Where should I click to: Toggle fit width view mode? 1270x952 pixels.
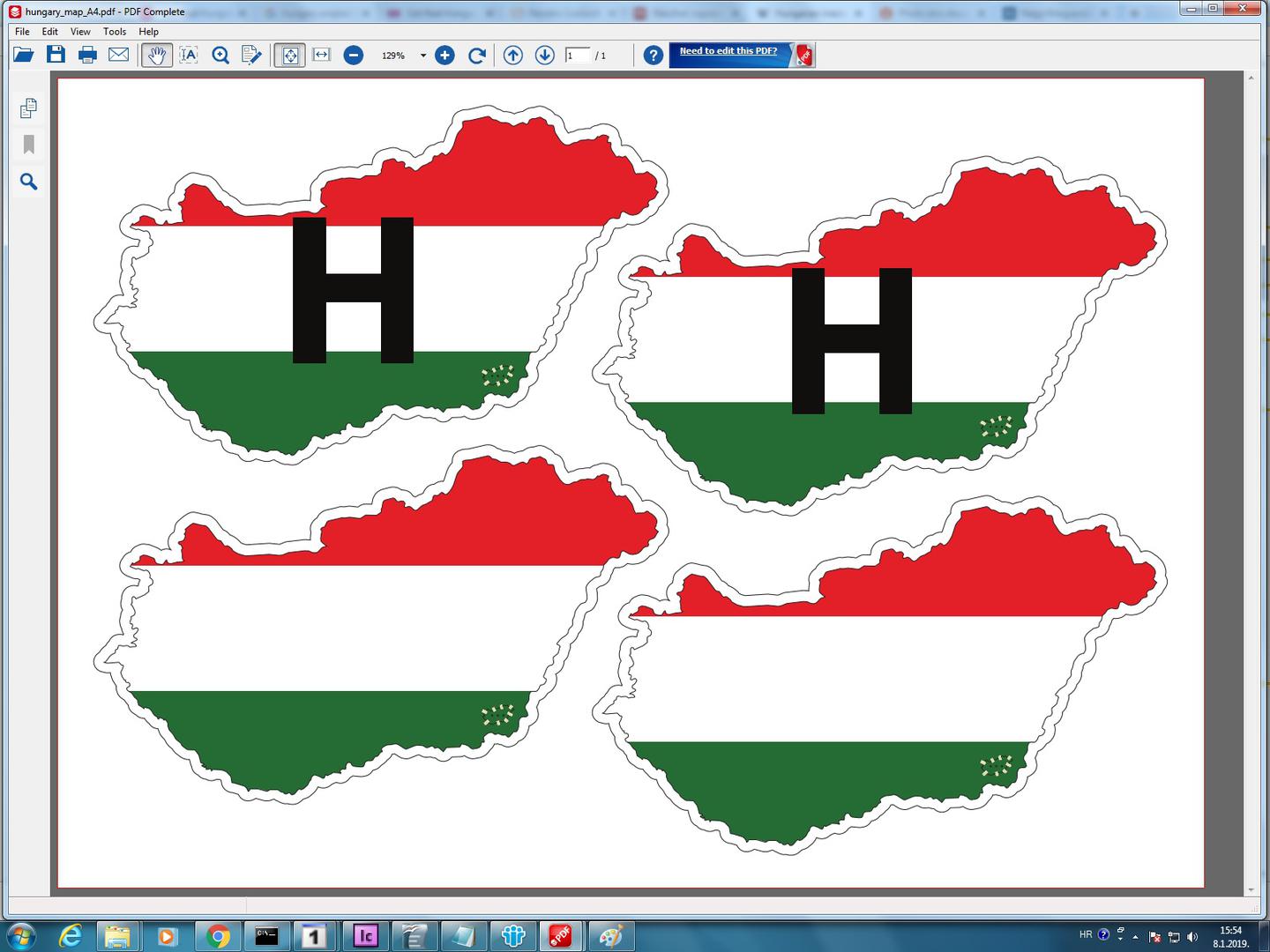pyautogui.click(x=321, y=56)
